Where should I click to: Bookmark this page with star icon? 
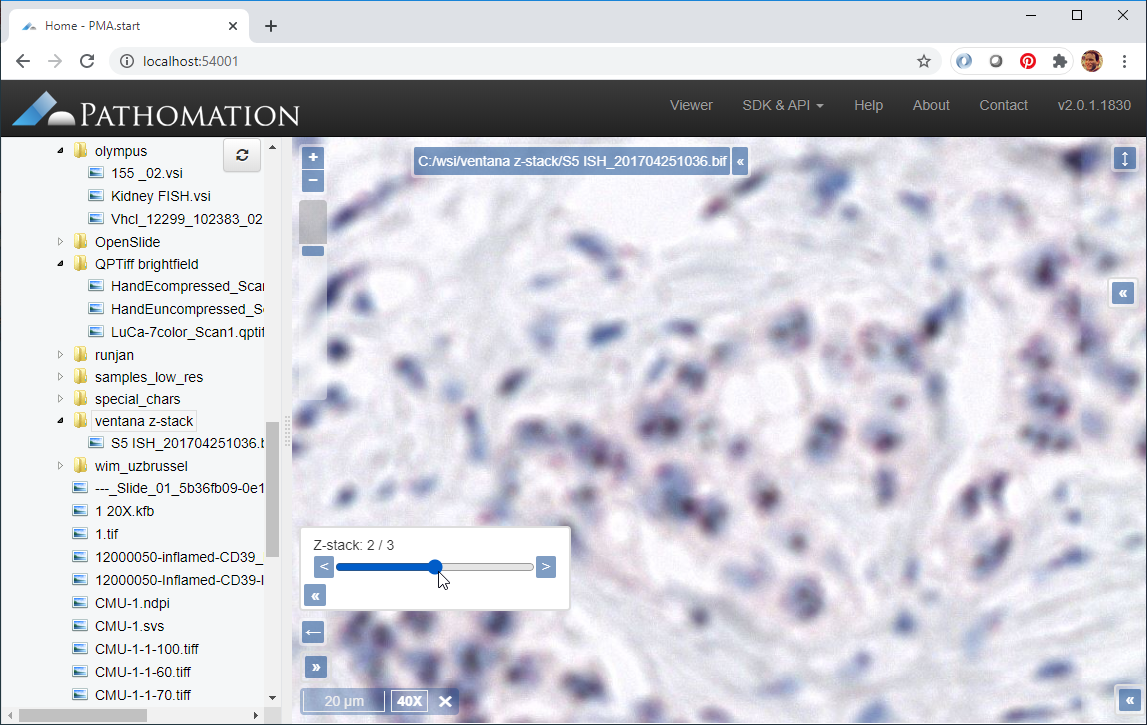pyautogui.click(x=924, y=61)
